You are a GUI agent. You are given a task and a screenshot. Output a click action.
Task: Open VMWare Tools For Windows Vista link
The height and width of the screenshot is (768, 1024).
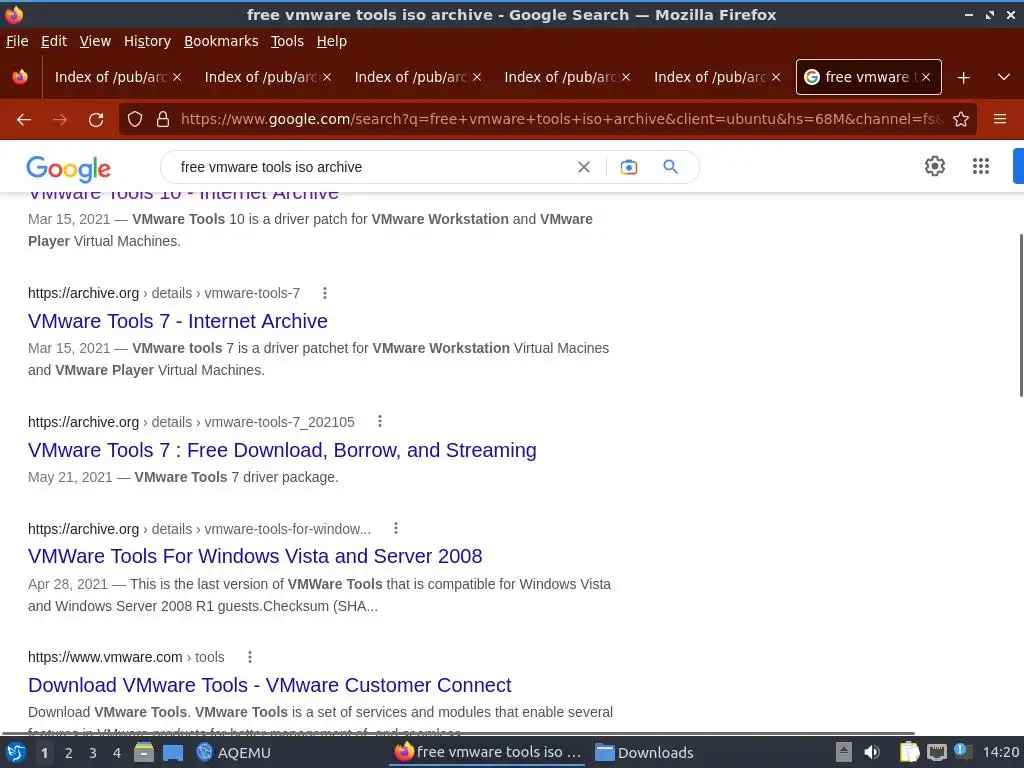pyautogui.click(x=255, y=556)
